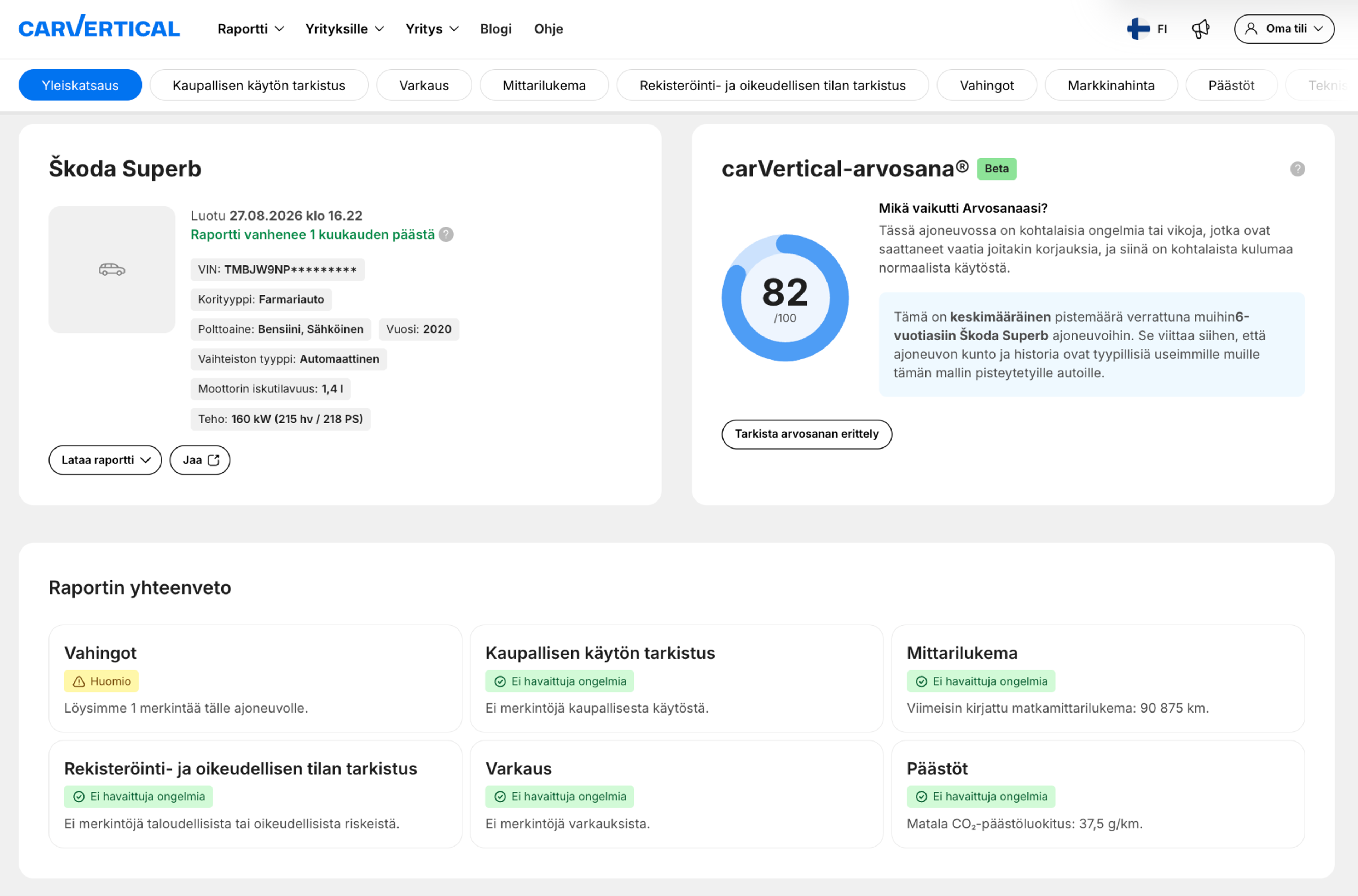Click the Beta badge next to arvosana title
The width and height of the screenshot is (1358, 896).
pyautogui.click(x=996, y=169)
